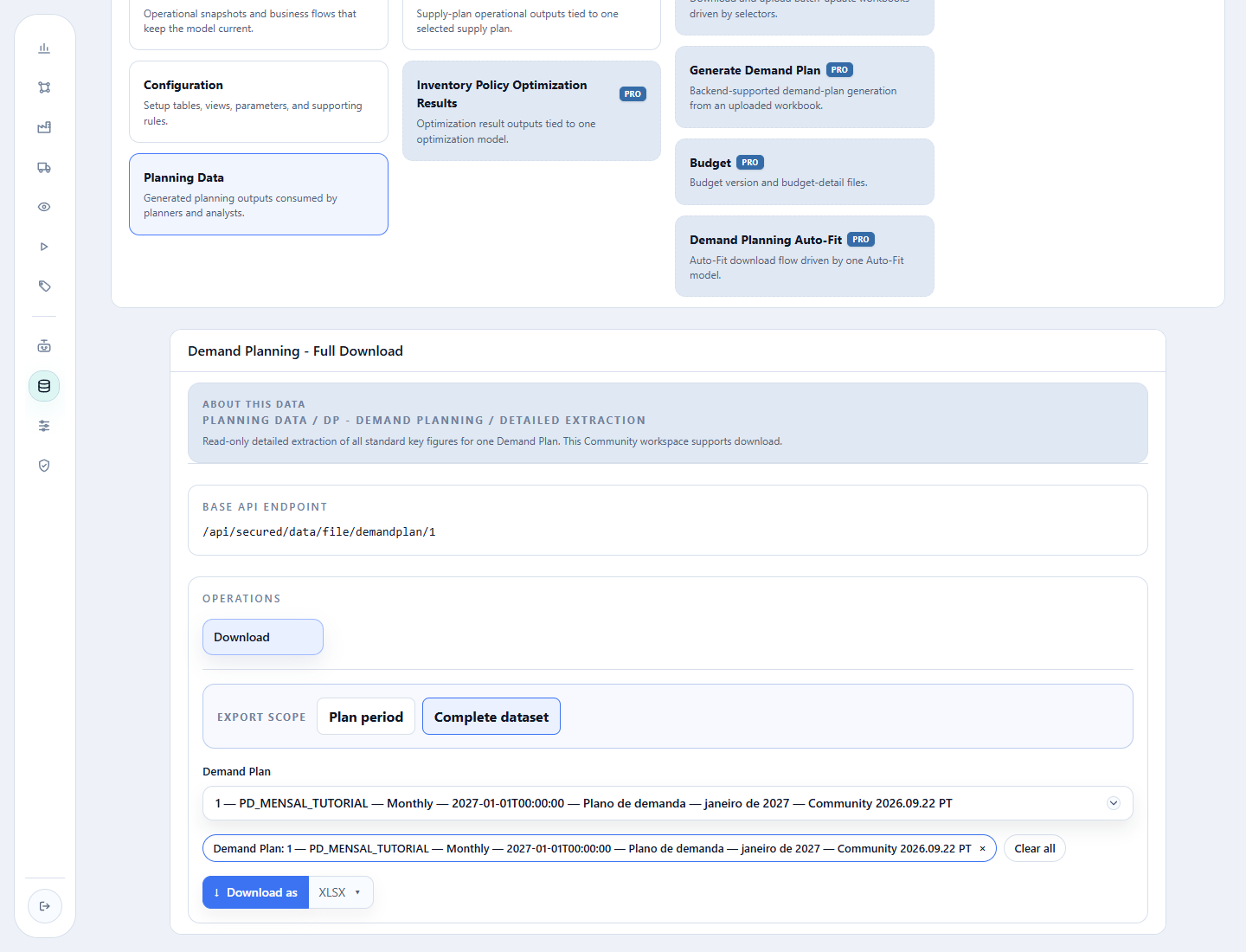
Task: Select the Planning Data card
Action: (259, 194)
